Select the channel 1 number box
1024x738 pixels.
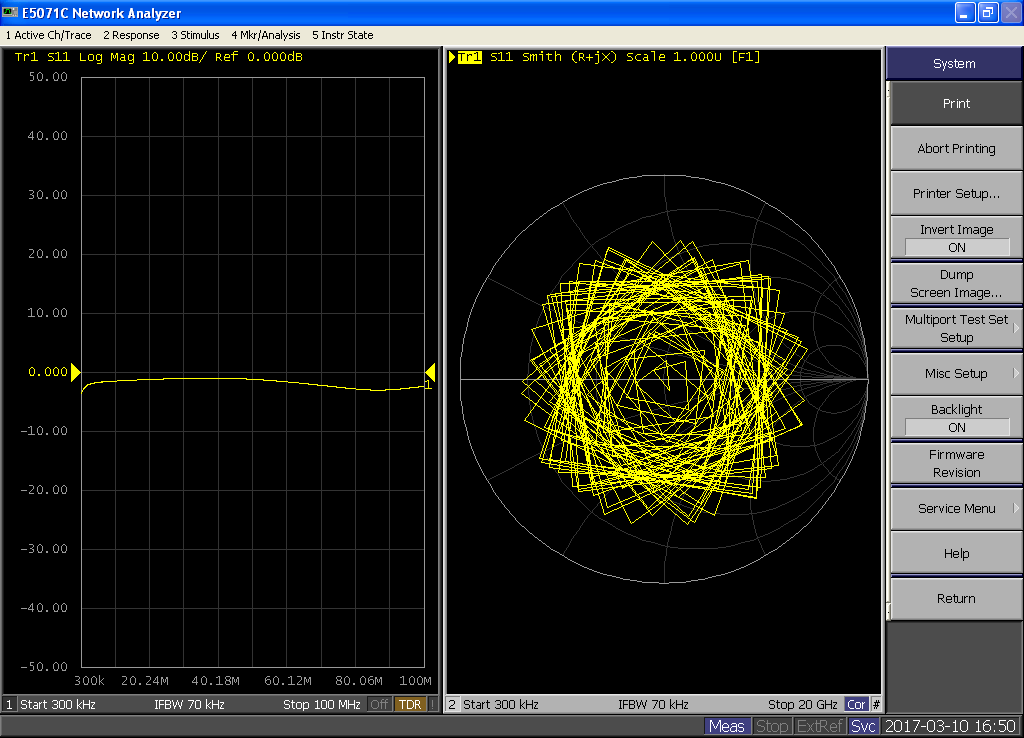9,705
